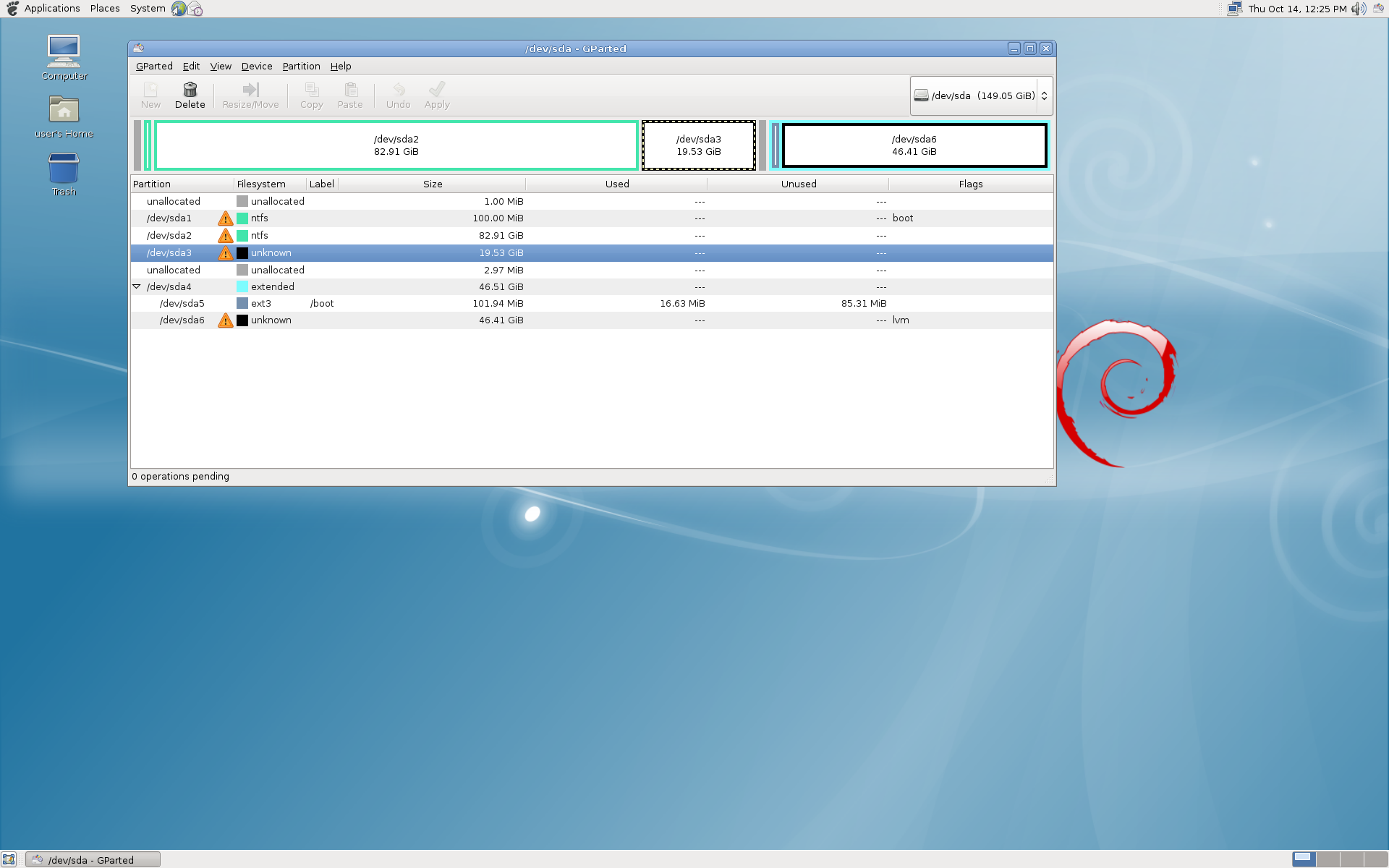The height and width of the screenshot is (868, 1389).
Task: Select the 2.97 MiB unallocated row
Action: coord(592,271)
